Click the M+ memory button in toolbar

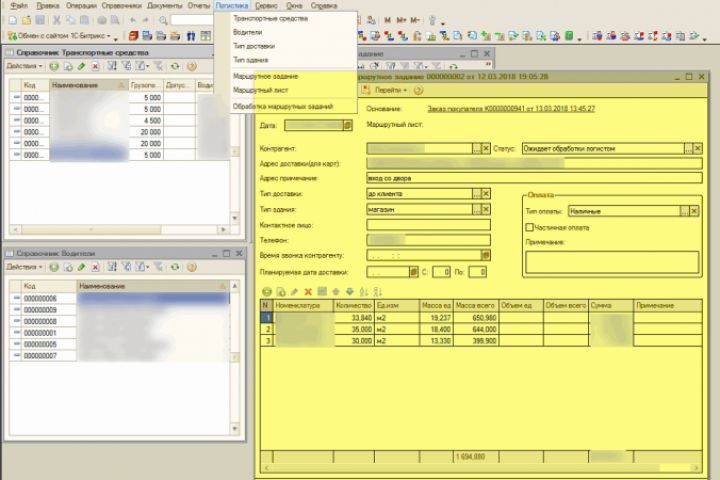tap(401, 20)
